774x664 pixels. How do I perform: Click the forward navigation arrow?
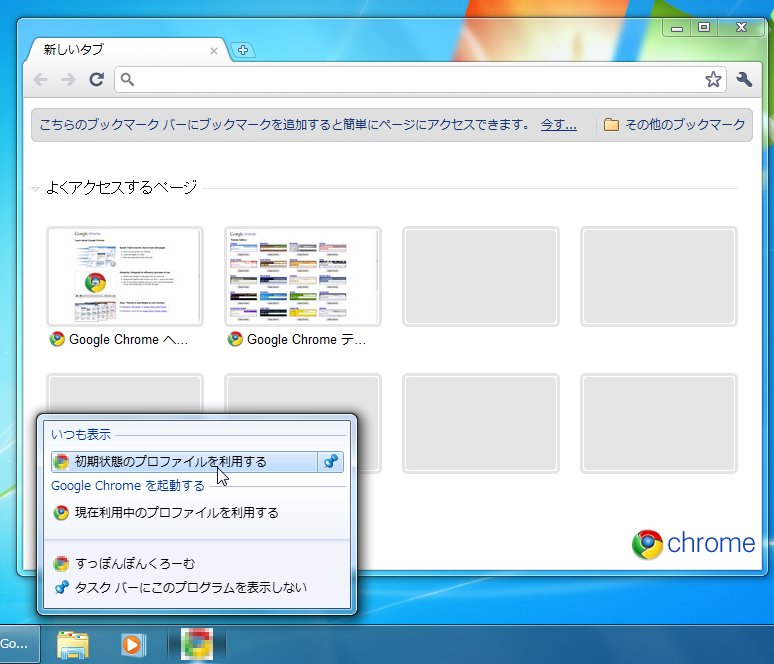pos(68,79)
